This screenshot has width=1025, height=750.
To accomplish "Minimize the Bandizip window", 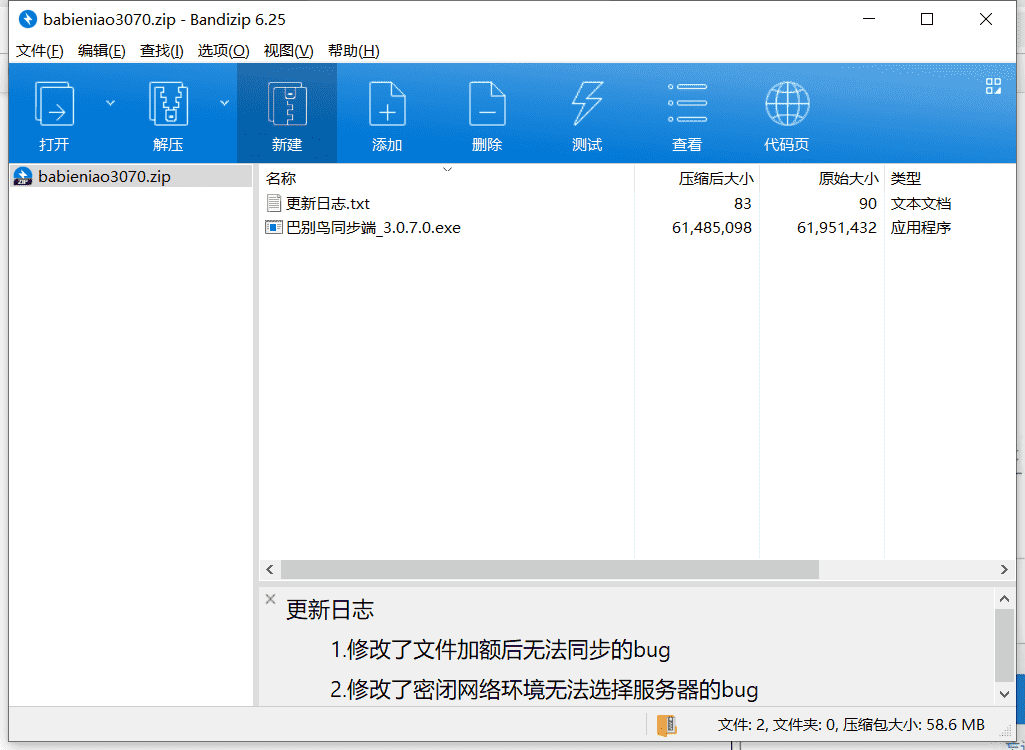I will [x=869, y=19].
